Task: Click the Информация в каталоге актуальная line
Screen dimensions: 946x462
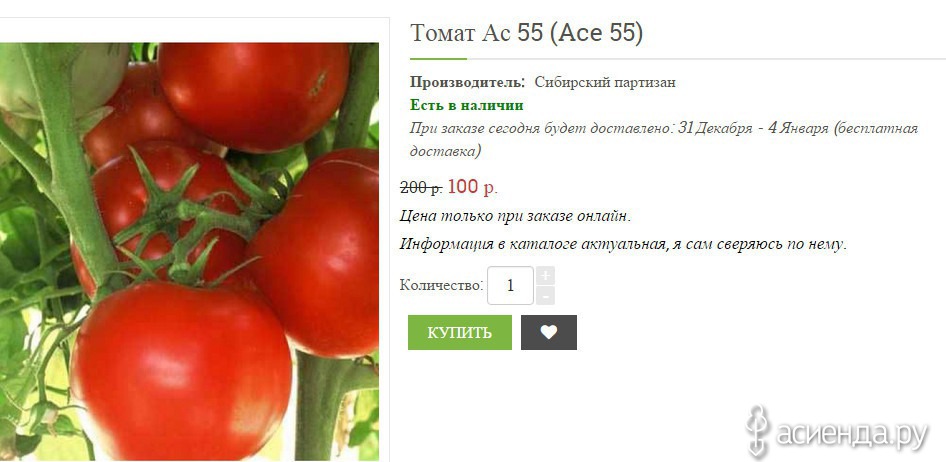Action: (x=624, y=244)
